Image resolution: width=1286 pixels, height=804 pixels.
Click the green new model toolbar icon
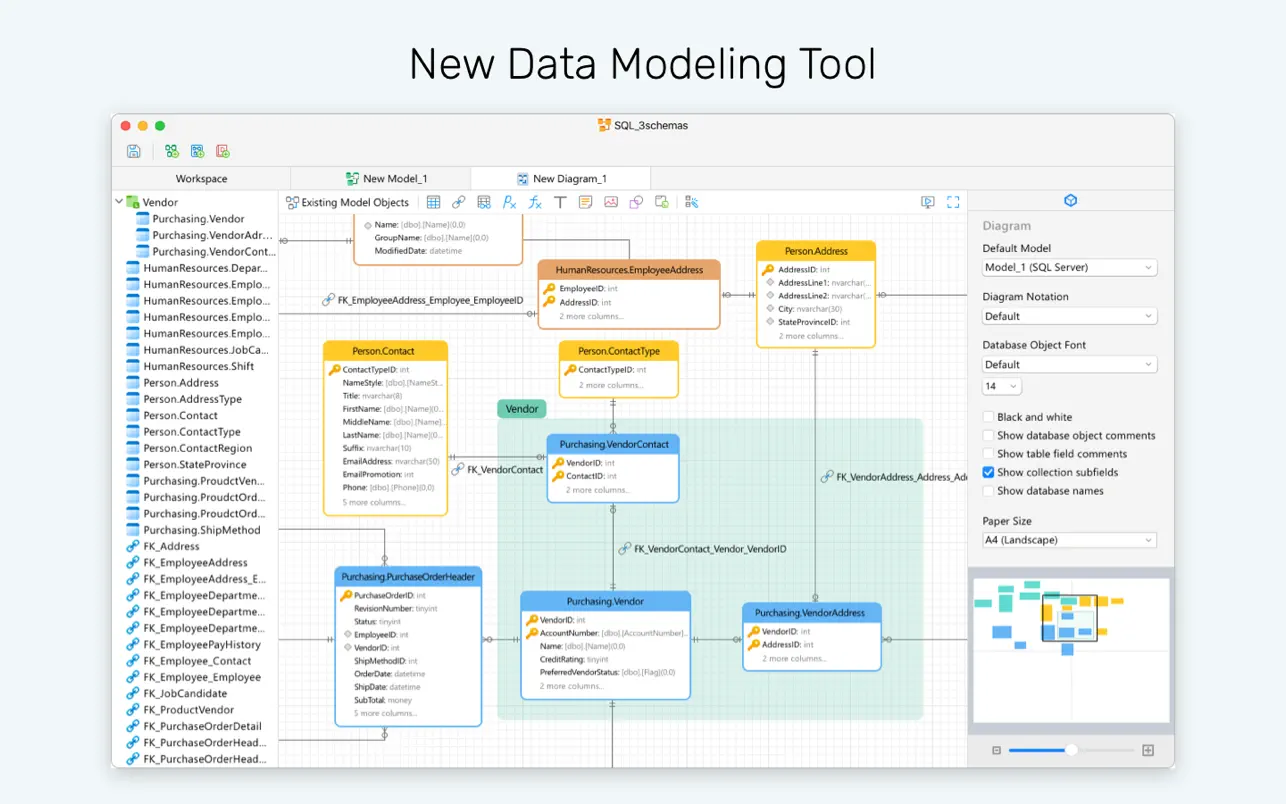(172, 151)
